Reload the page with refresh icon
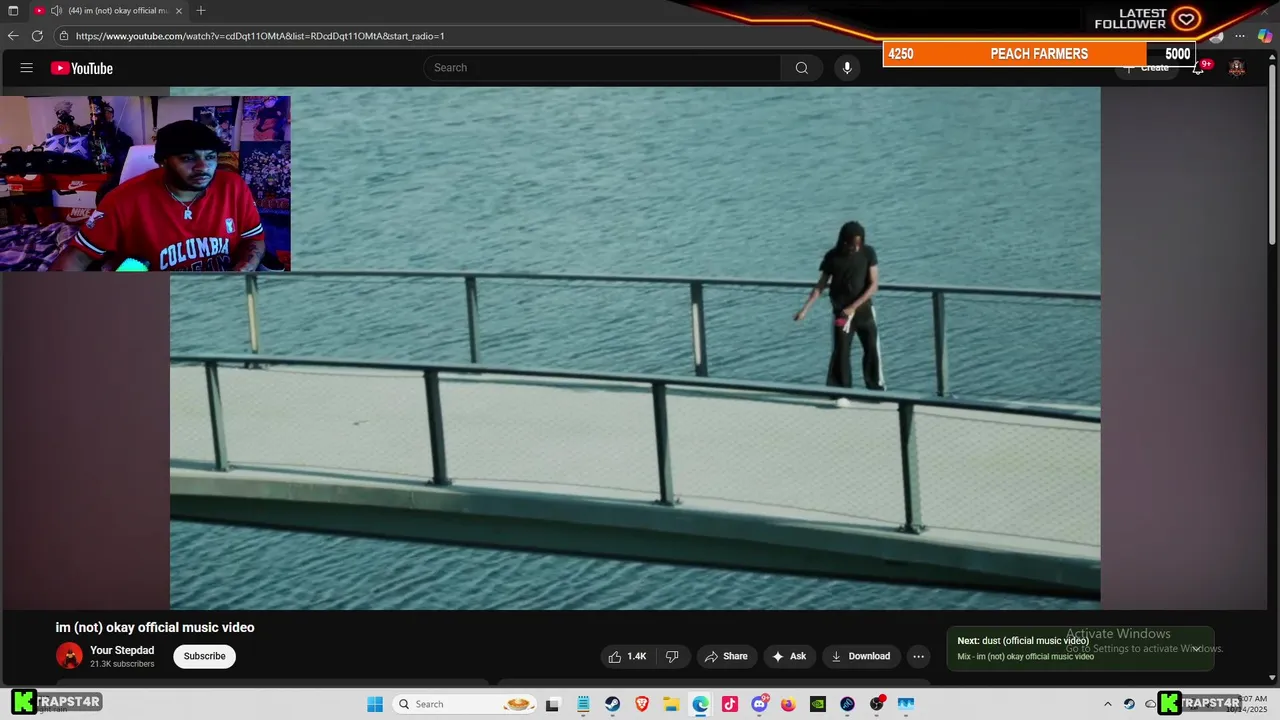 (37, 36)
